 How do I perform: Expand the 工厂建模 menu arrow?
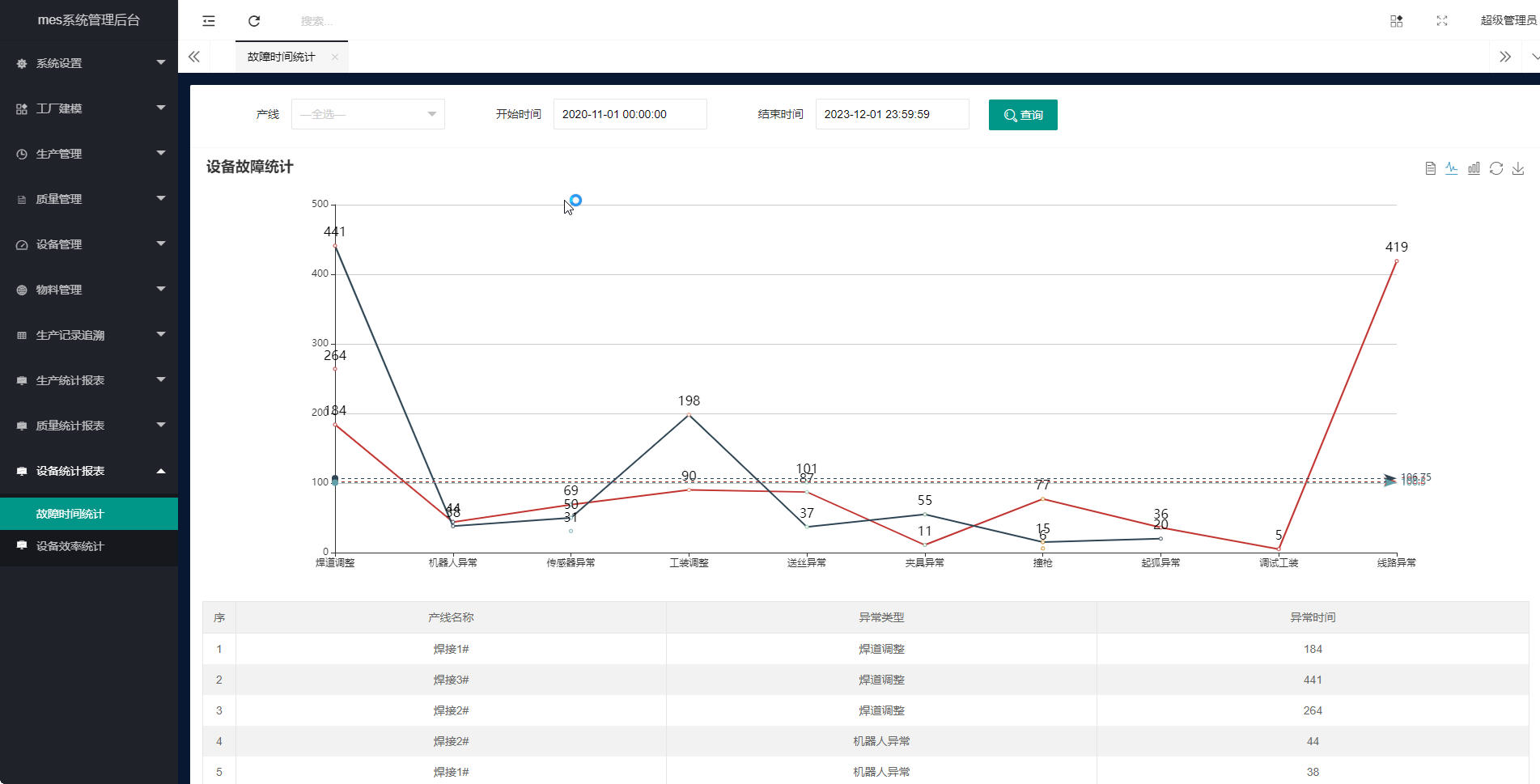coord(161,108)
